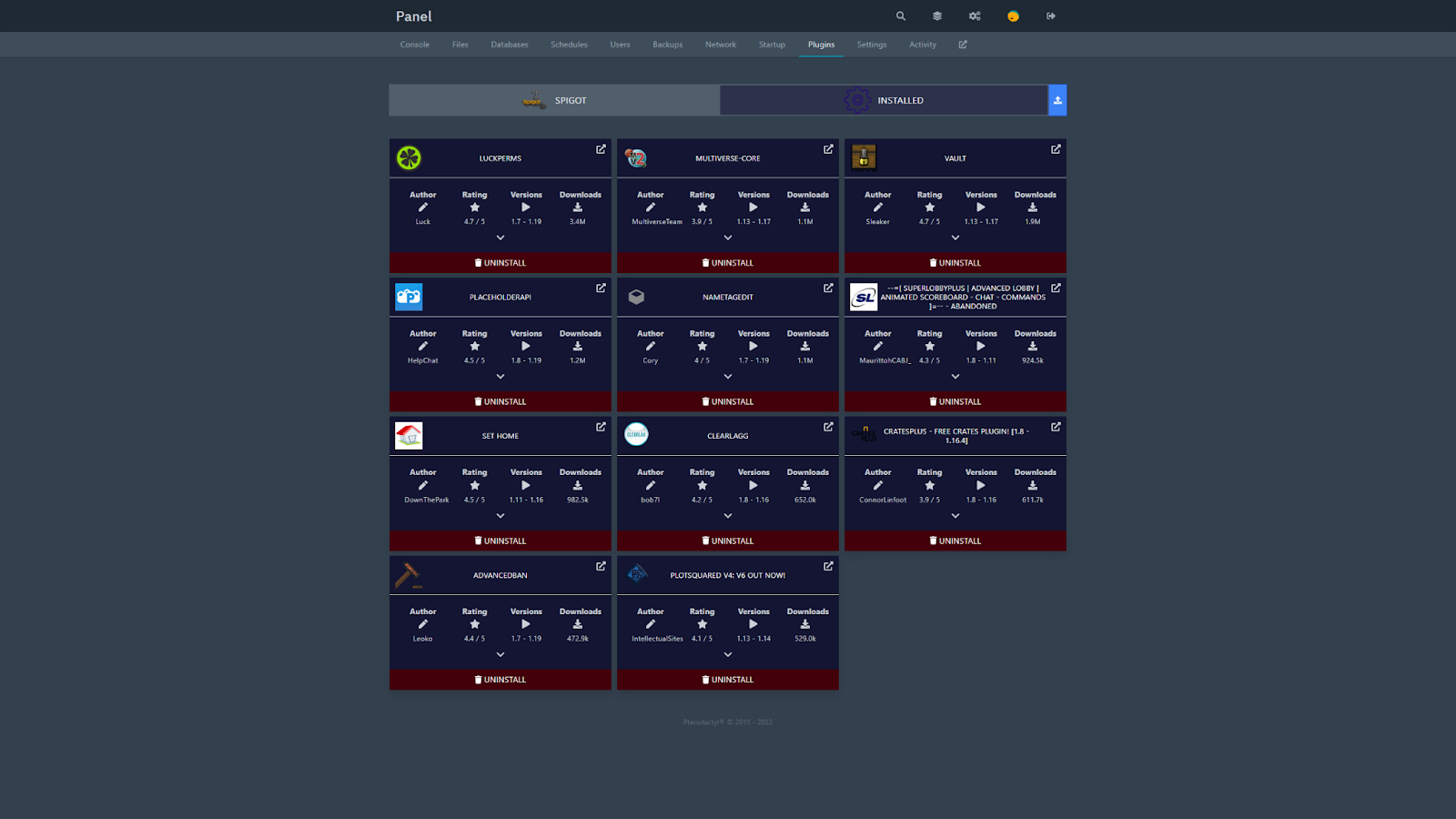Viewport: 1456px width, 819px height.
Task: Open CratesPlus external link icon
Action: [1056, 427]
